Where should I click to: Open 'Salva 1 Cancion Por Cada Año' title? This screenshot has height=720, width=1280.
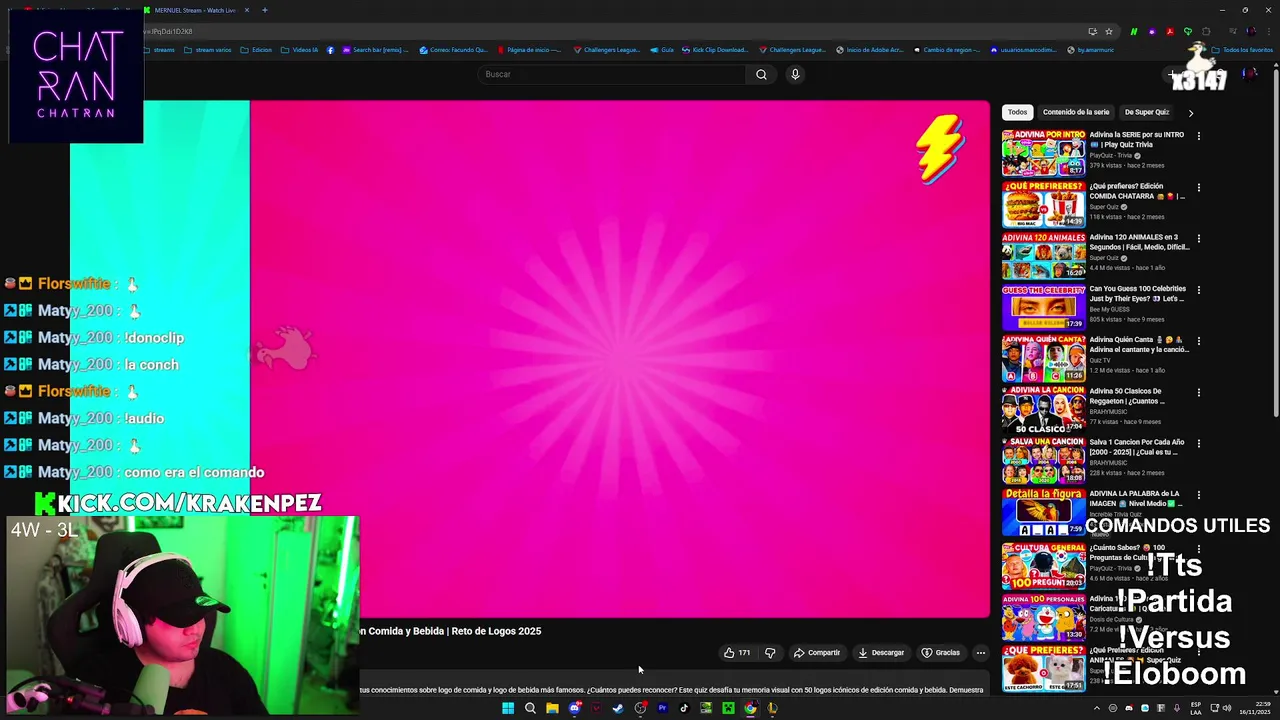(x=1137, y=447)
